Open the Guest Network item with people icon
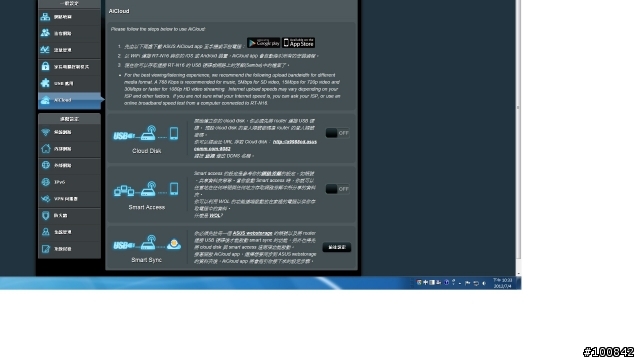 [69, 33]
